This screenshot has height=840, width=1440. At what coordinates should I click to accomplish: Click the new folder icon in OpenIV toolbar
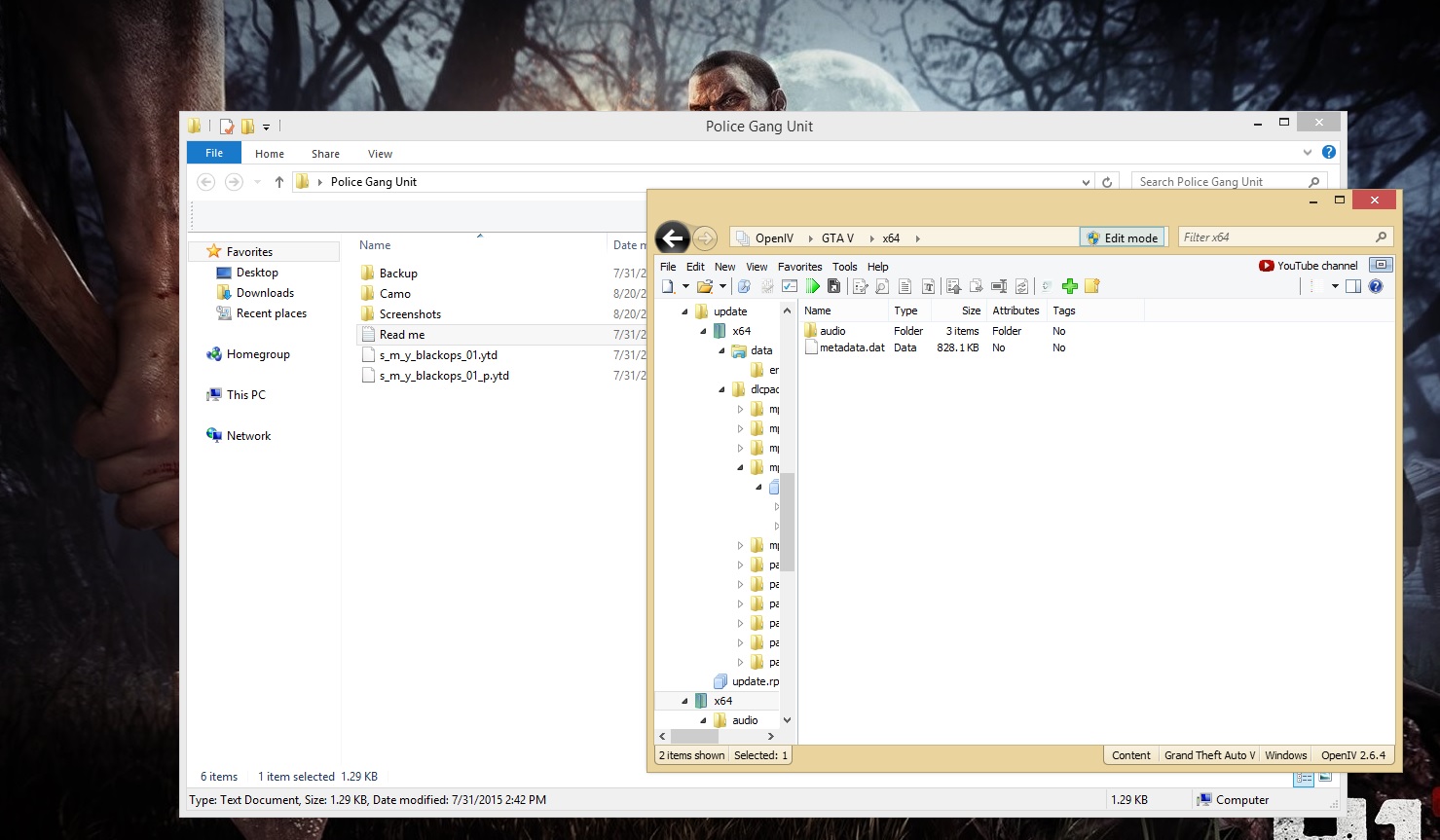tap(1091, 286)
